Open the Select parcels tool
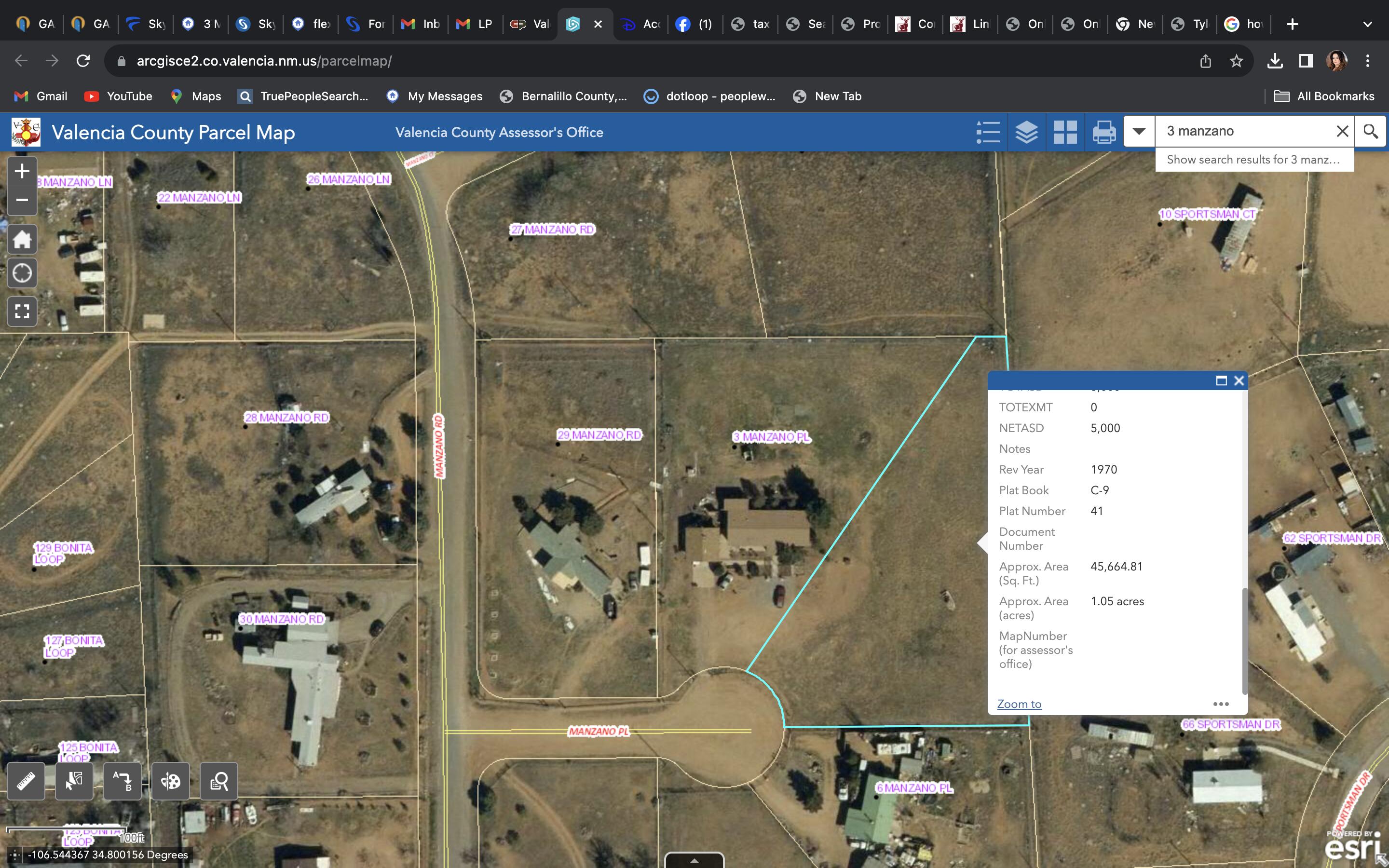 (x=74, y=781)
